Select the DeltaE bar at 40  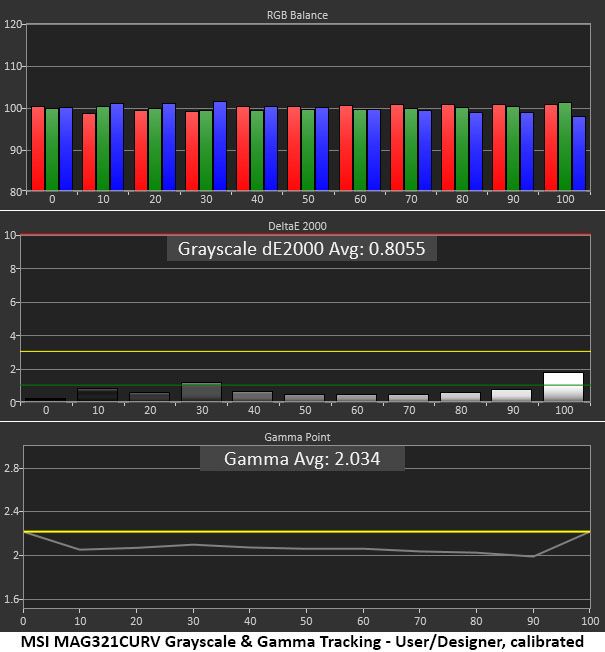pyautogui.click(x=253, y=396)
